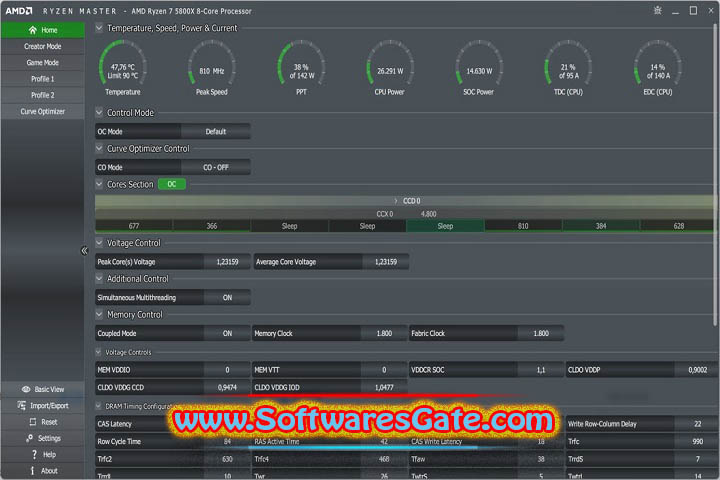The width and height of the screenshot is (720, 480).
Task: Click the Fabric Clock value 1.800
Action: tap(541, 333)
